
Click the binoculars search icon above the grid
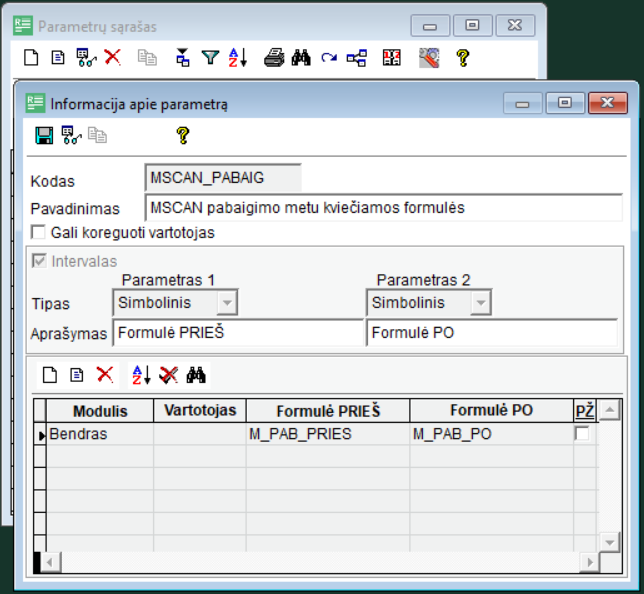[196, 375]
